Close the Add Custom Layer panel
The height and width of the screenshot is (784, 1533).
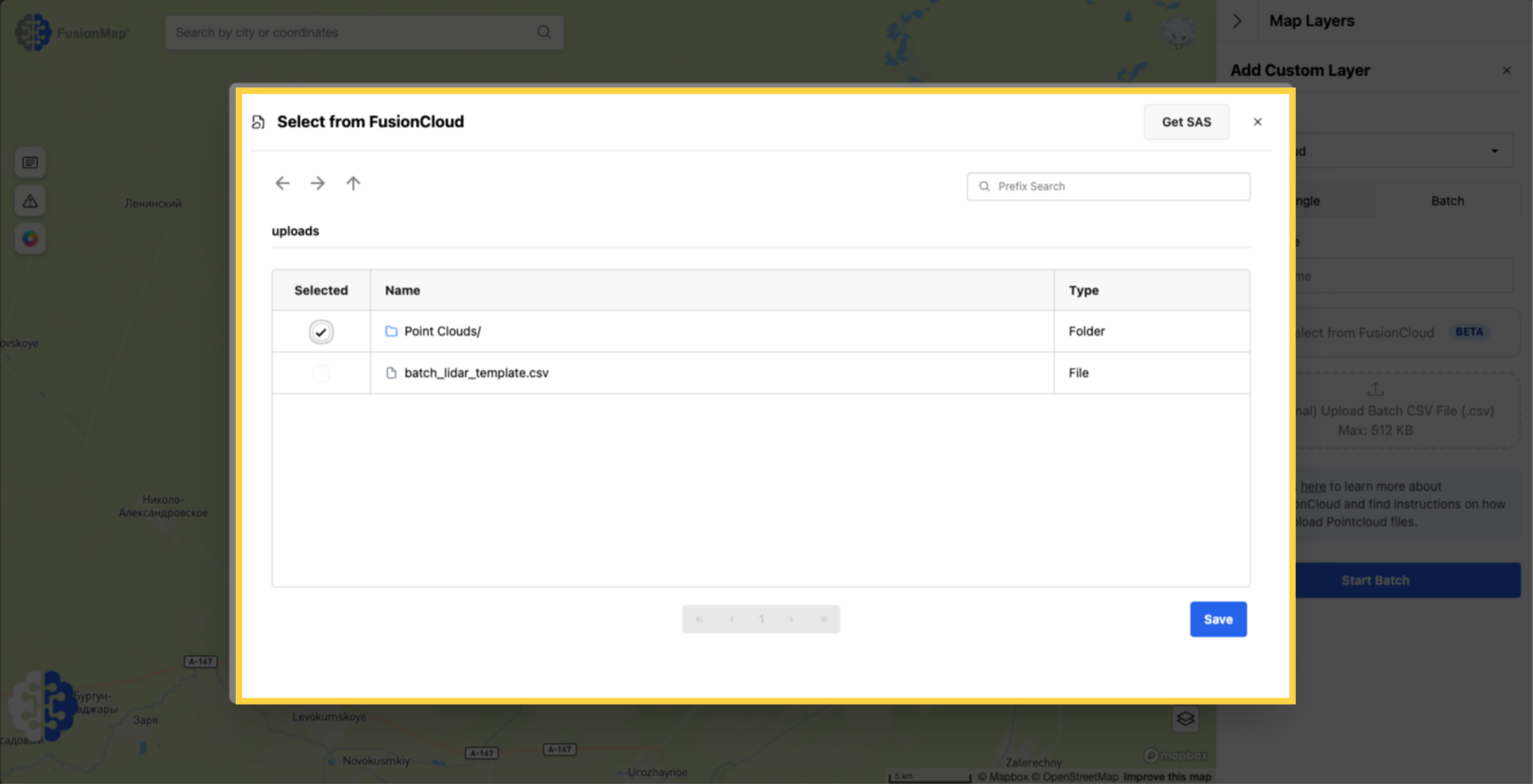tap(1507, 70)
